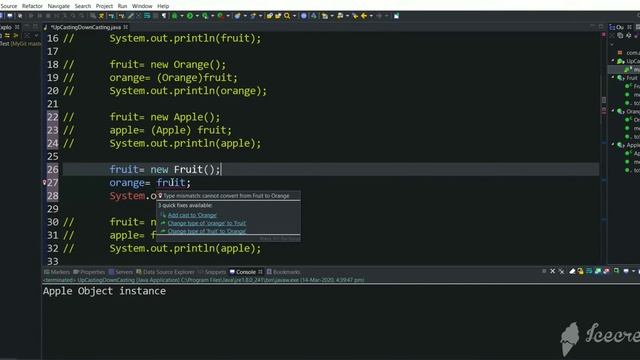Click the yellow Back navigation arrow
The height and width of the screenshot is (360, 640).
[364, 16]
